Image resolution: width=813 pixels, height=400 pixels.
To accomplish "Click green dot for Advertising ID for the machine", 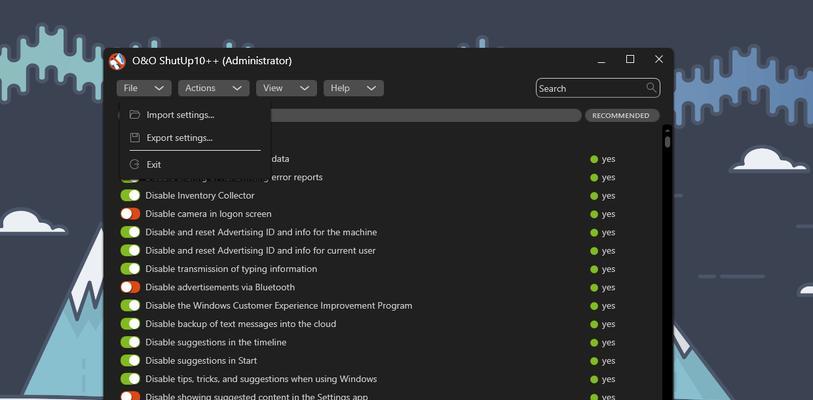I will (x=594, y=232).
